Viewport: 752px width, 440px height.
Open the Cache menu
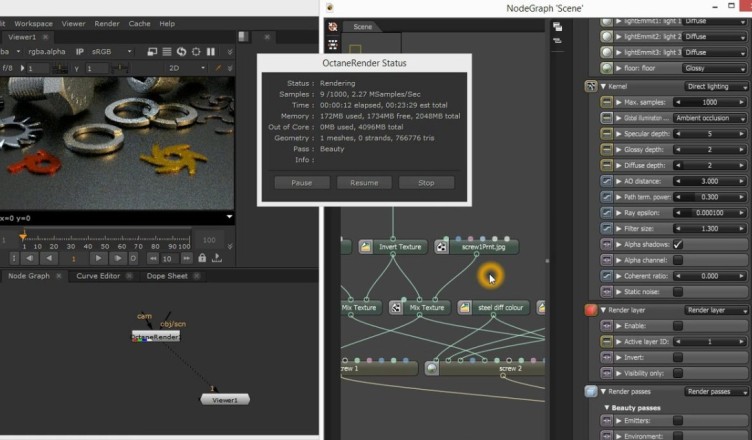139,24
